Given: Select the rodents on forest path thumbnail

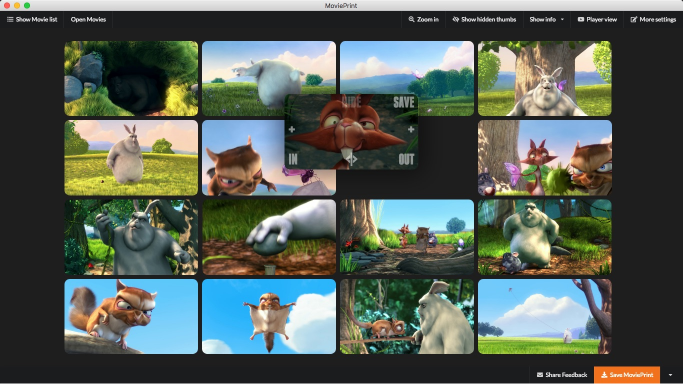Looking at the screenshot, I should [x=407, y=237].
